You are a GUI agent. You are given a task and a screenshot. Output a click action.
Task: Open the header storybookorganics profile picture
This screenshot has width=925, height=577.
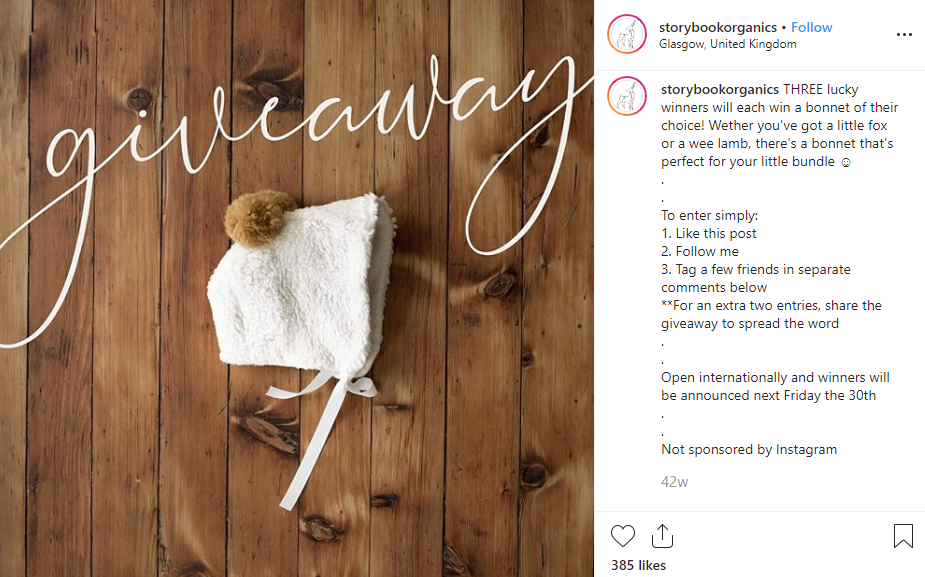click(626, 34)
